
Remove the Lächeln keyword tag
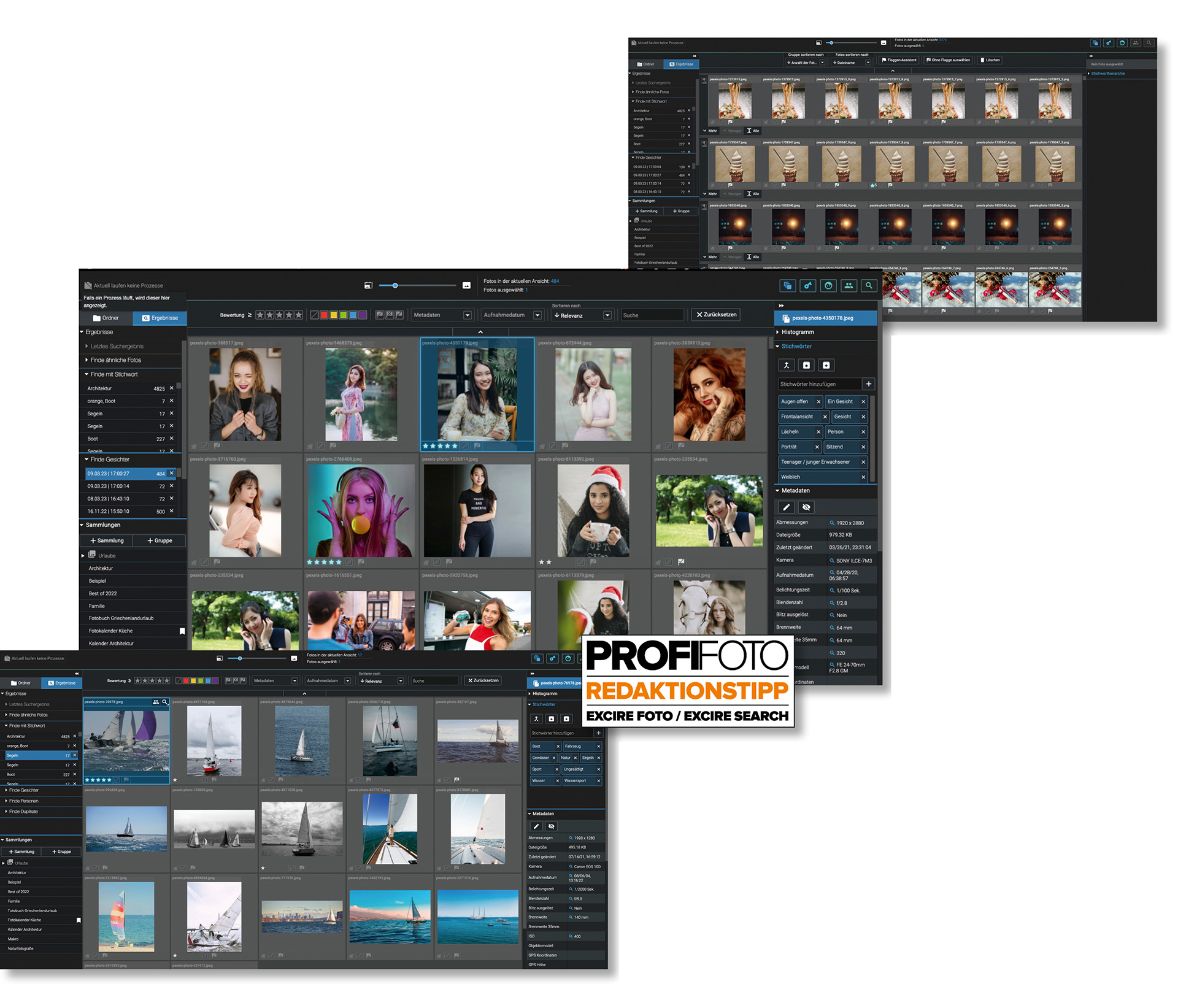[x=818, y=432]
